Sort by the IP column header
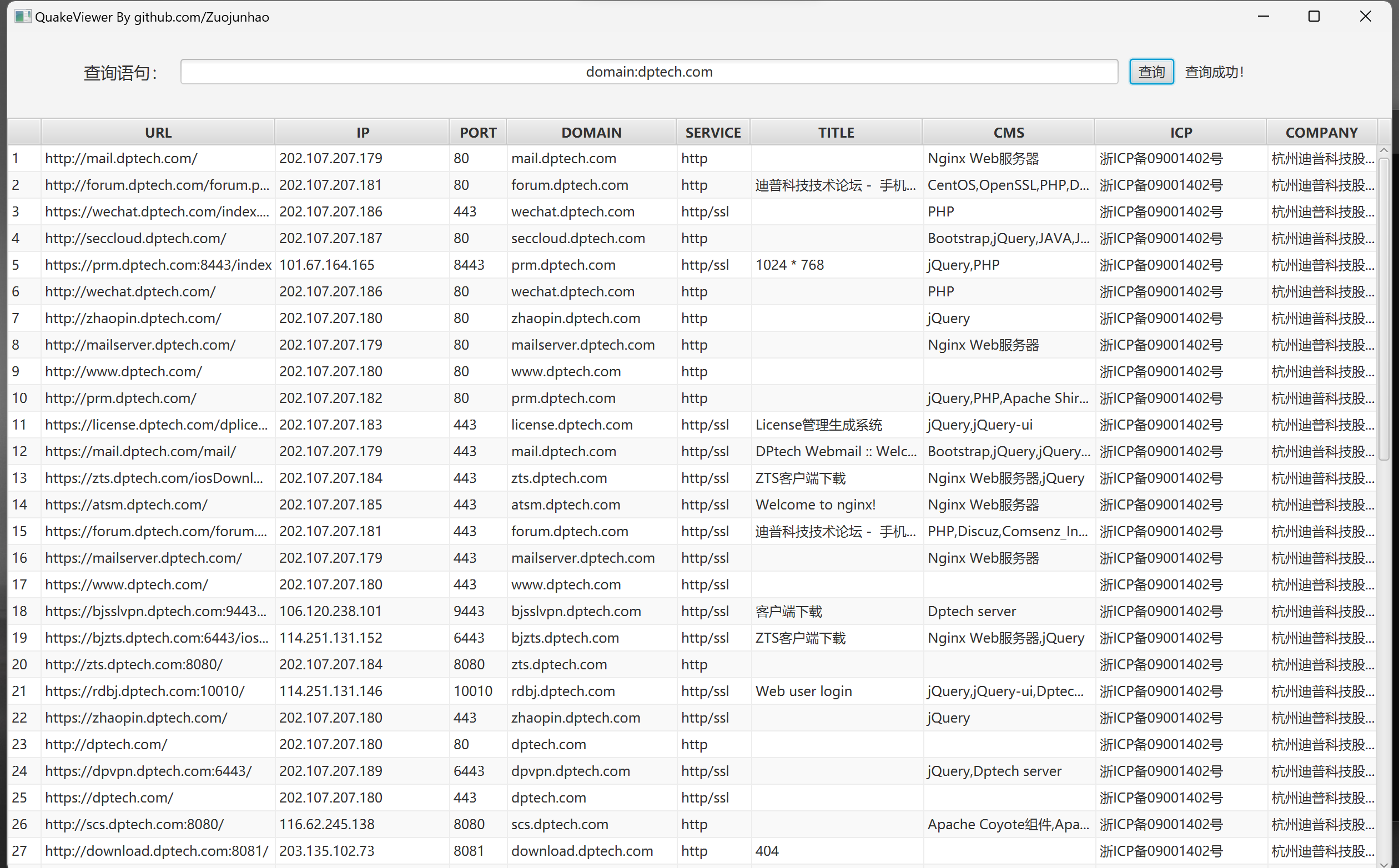Image resolution: width=1399 pixels, height=868 pixels. (362, 133)
